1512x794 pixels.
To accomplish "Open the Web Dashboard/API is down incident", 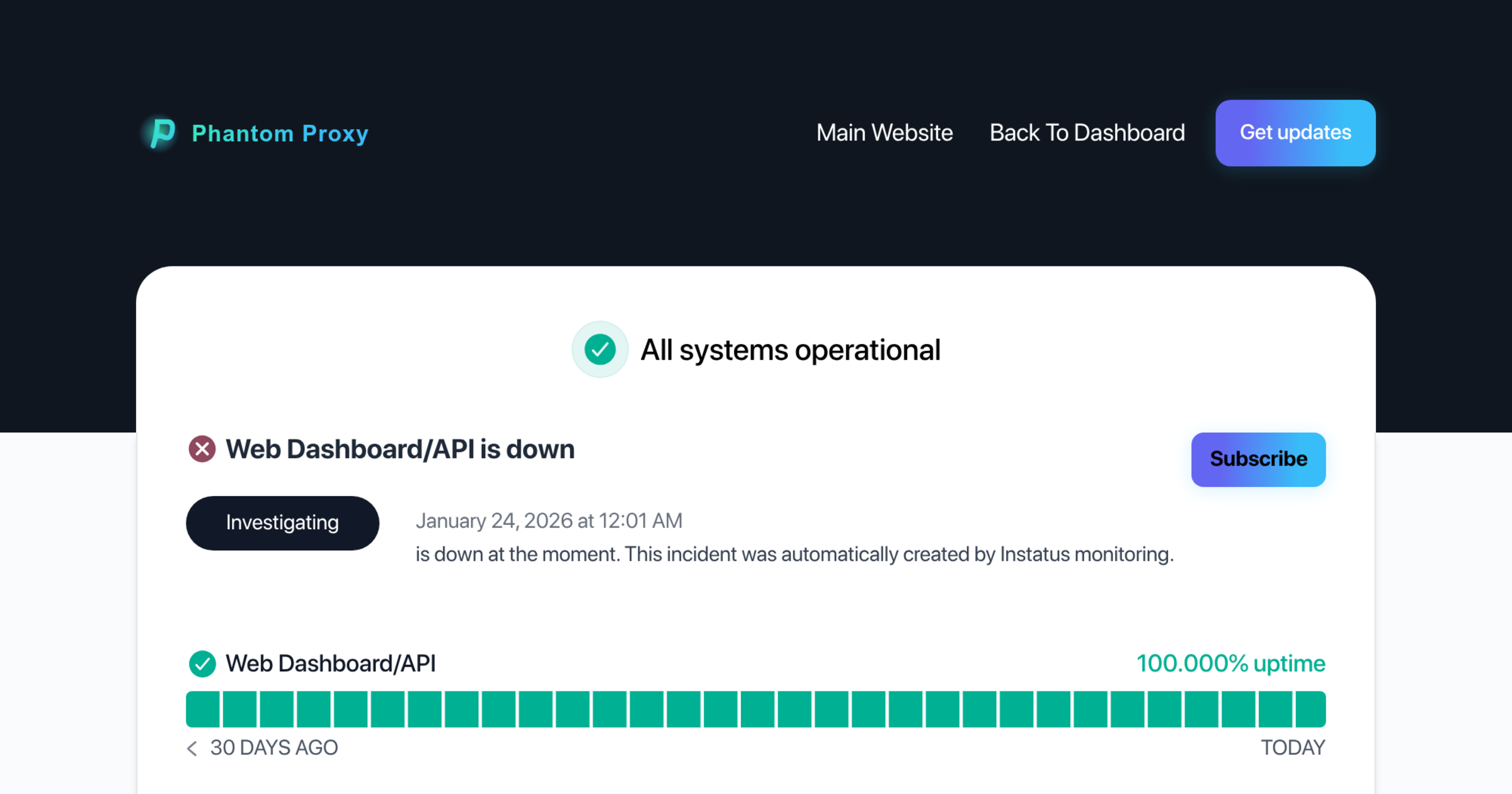I will 399,449.
